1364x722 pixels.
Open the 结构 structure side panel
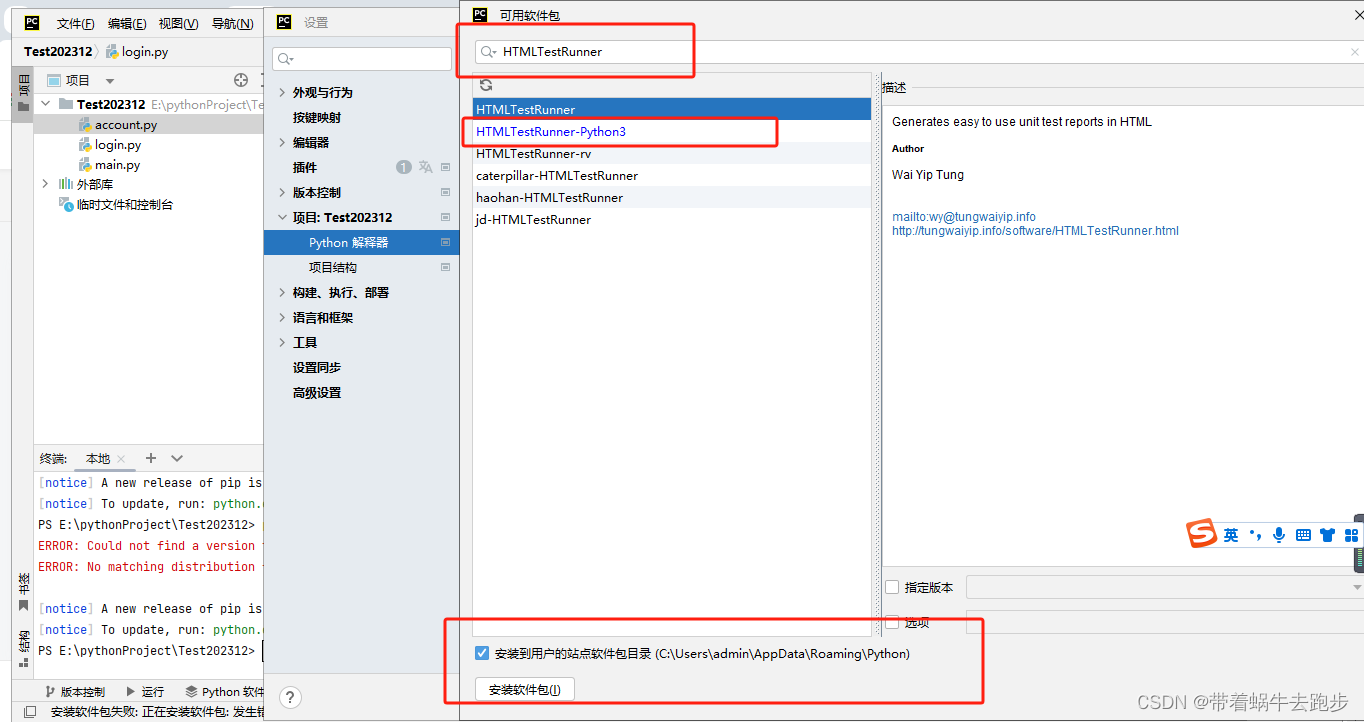click(x=23, y=646)
